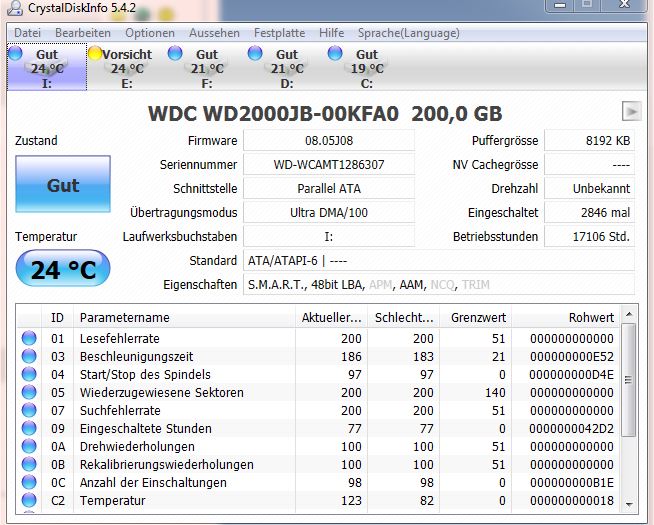Click the Laufwerksbuchstaben I: field
The height and width of the screenshot is (525, 654).
329,236
